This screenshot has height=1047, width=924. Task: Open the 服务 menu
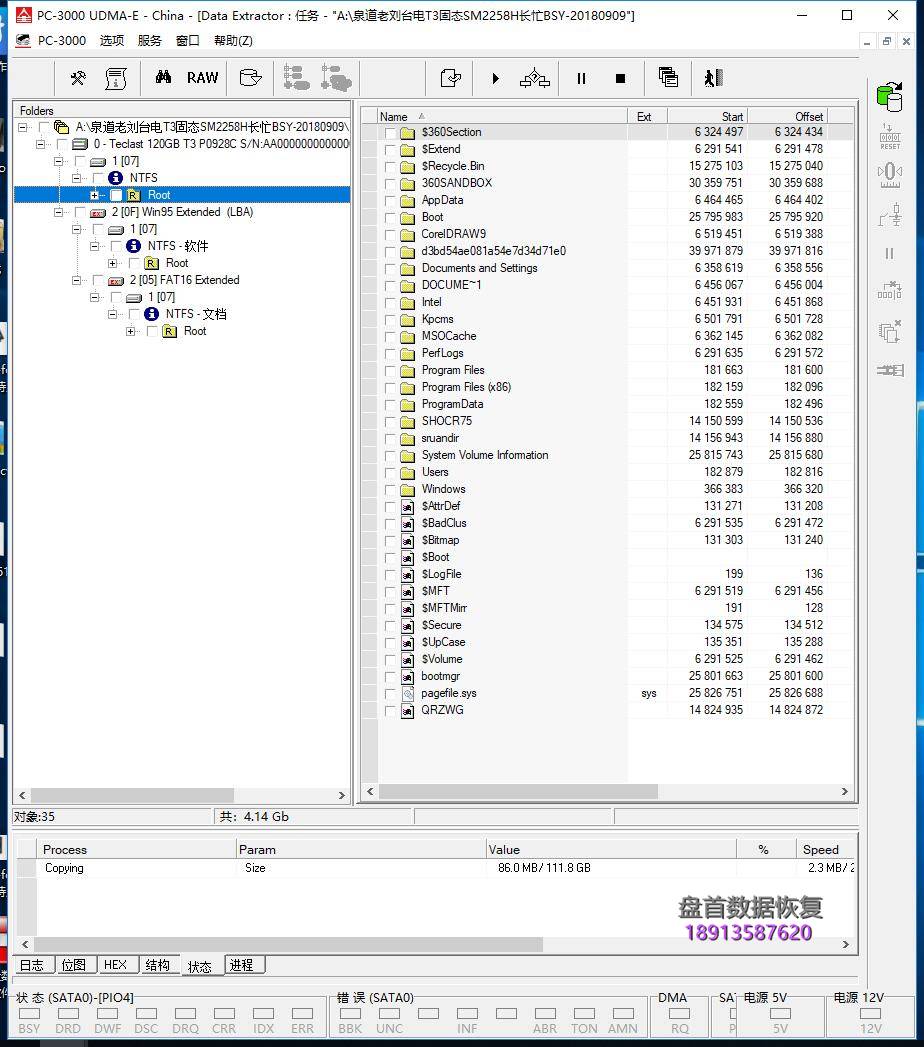[149, 41]
